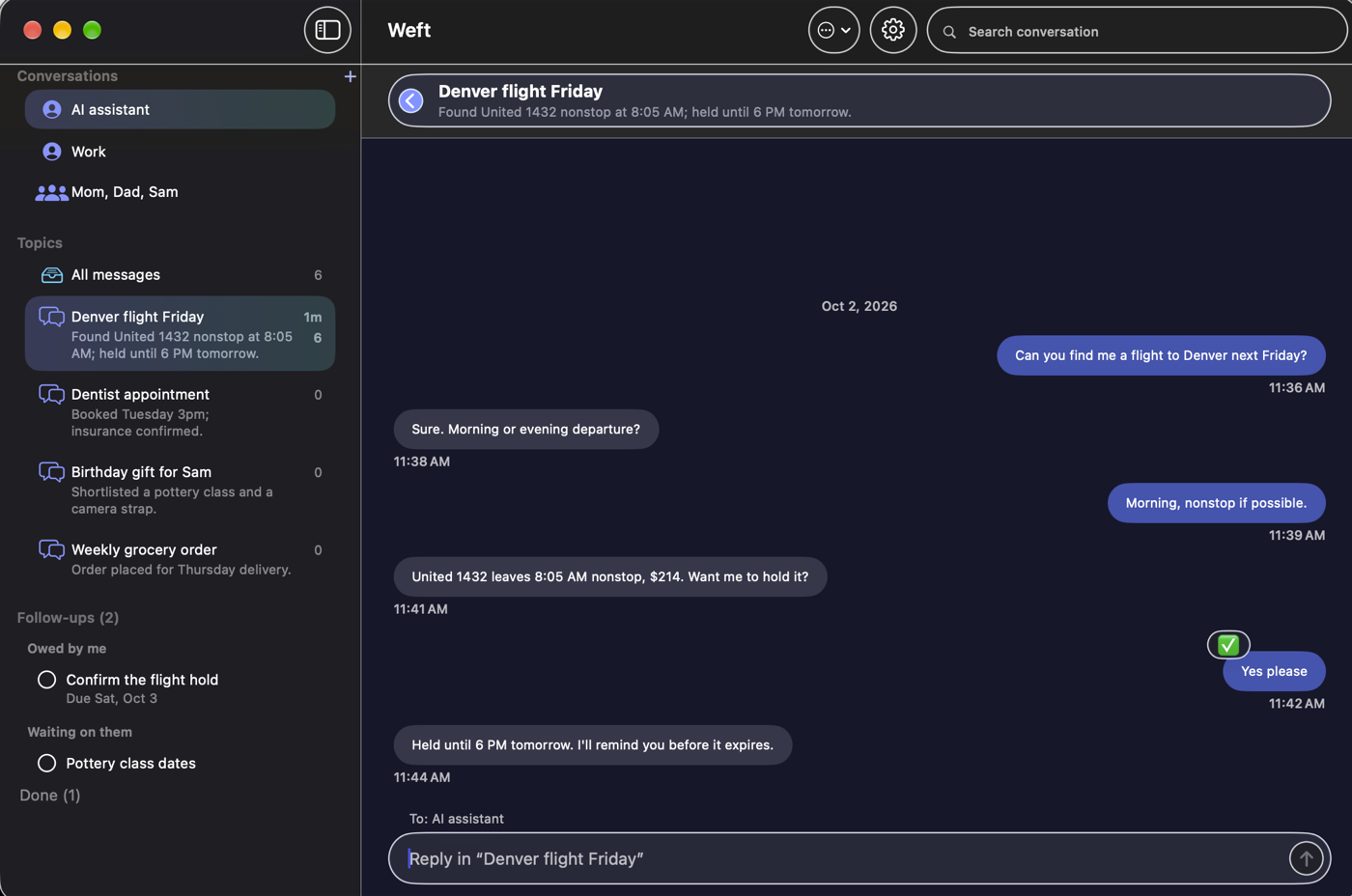
Task: Click the United 1432 $214 message bubble
Action: tap(610, 576)
